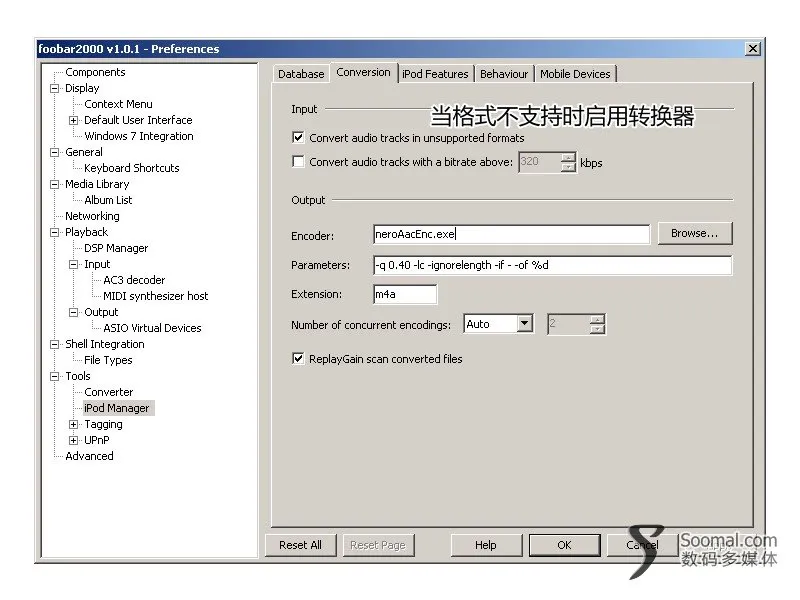
Task: Increase the bitrate kbps spinner value
Action: 568,158
